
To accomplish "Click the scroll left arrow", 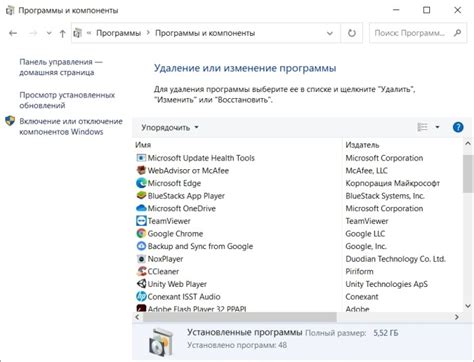I will click(137, 317).
